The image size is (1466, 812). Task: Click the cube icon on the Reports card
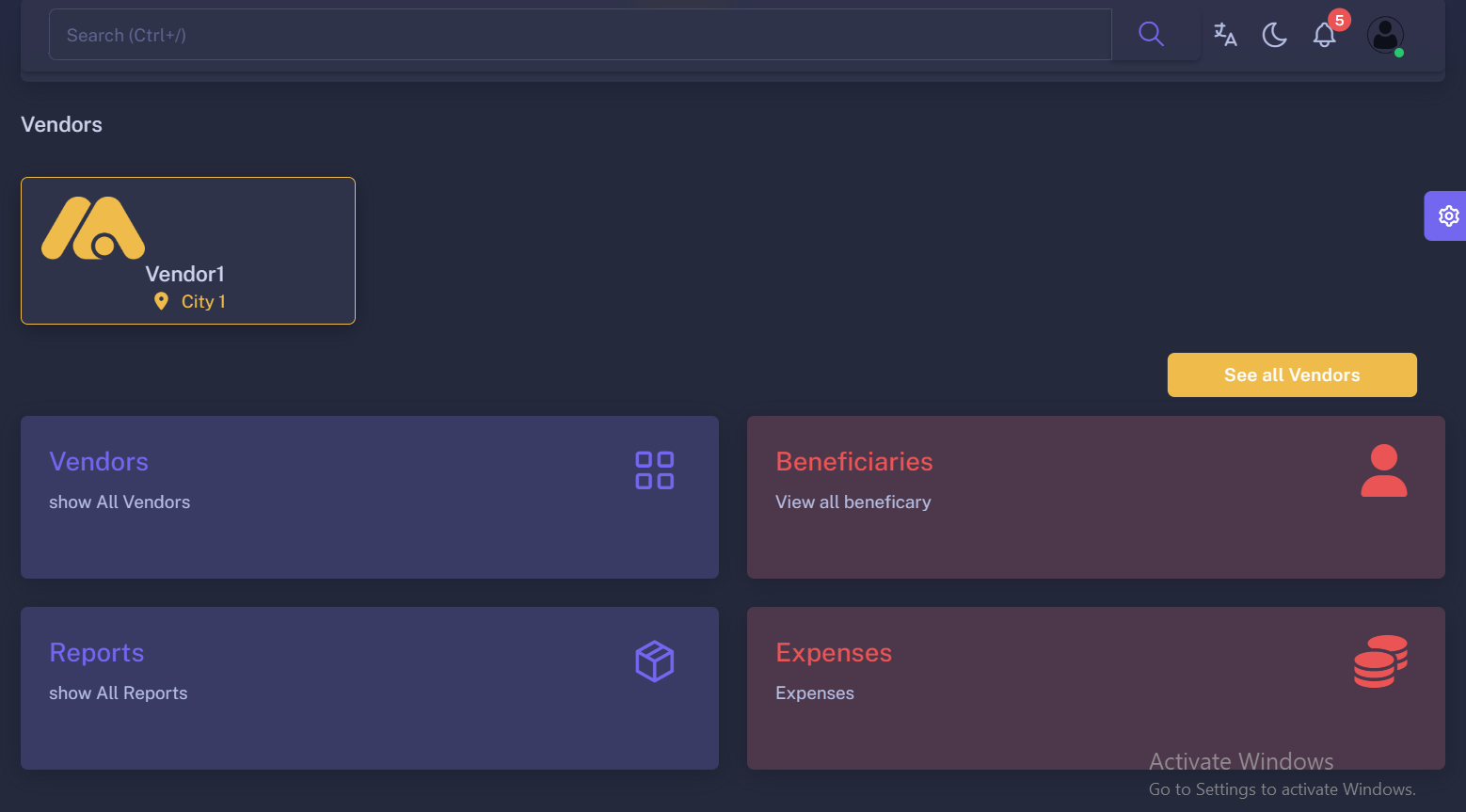point(655,661)
